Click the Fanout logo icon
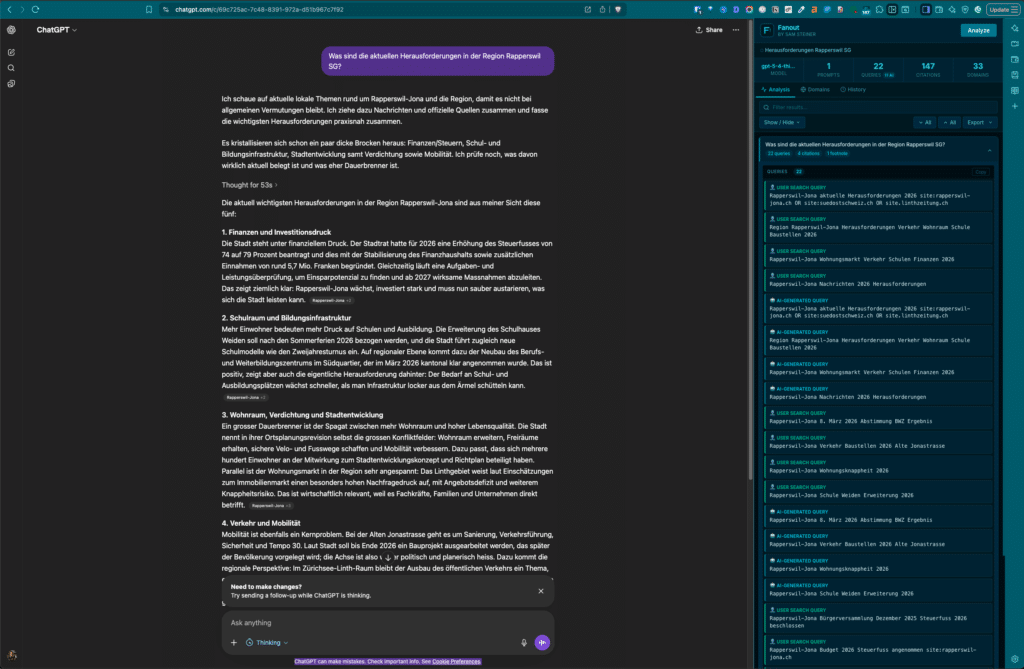 click(766, 29)
